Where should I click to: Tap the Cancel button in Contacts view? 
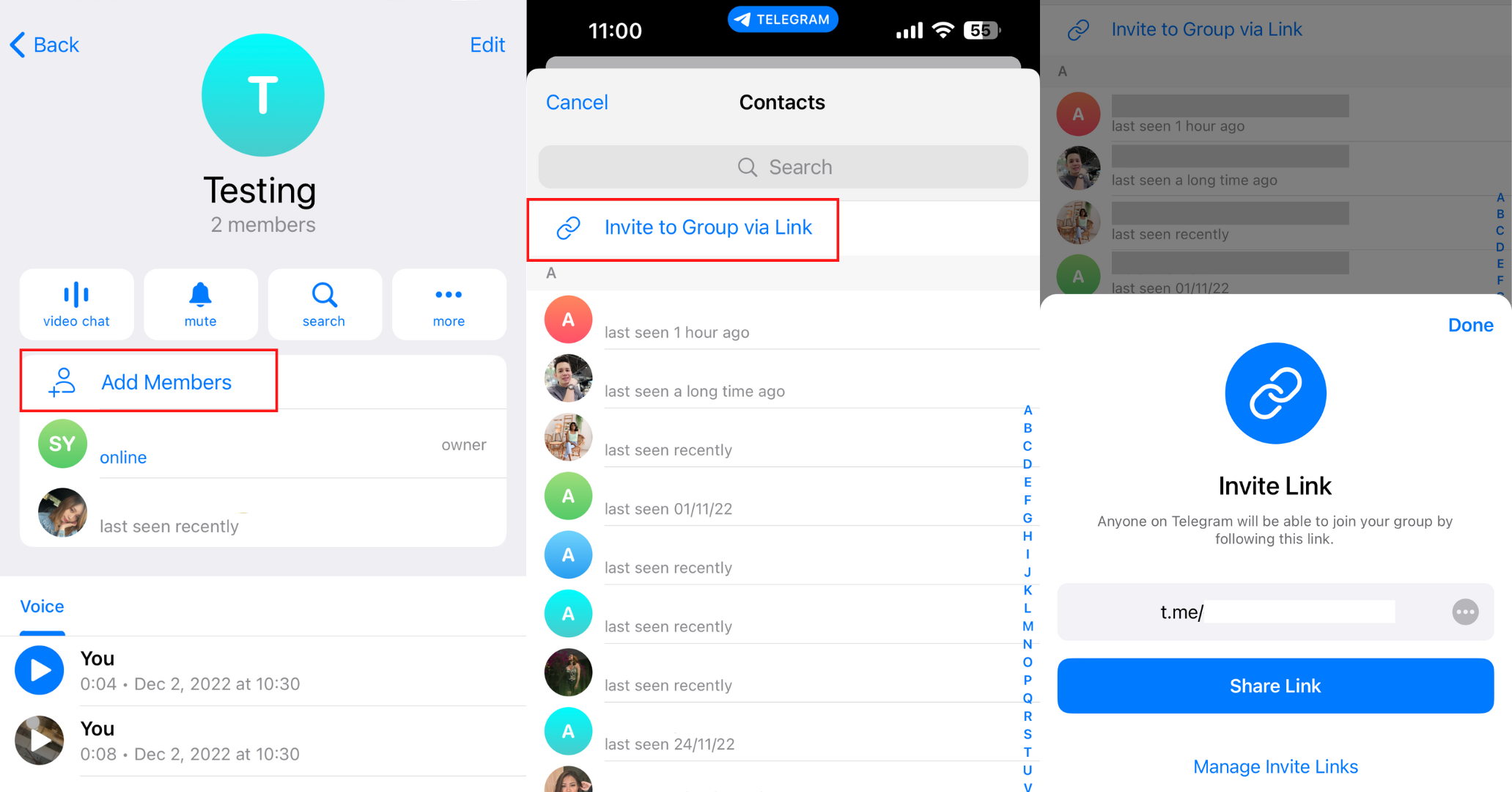tap(577, 100)
